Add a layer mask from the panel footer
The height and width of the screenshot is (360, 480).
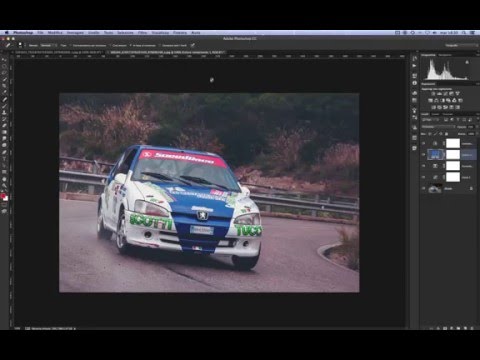point(445,328)
